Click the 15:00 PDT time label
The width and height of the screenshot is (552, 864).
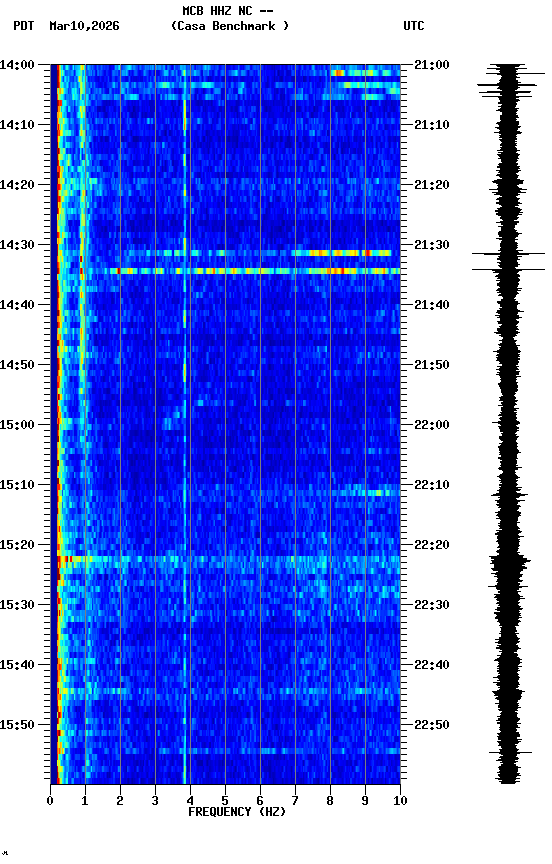click(x=17, y=425)
